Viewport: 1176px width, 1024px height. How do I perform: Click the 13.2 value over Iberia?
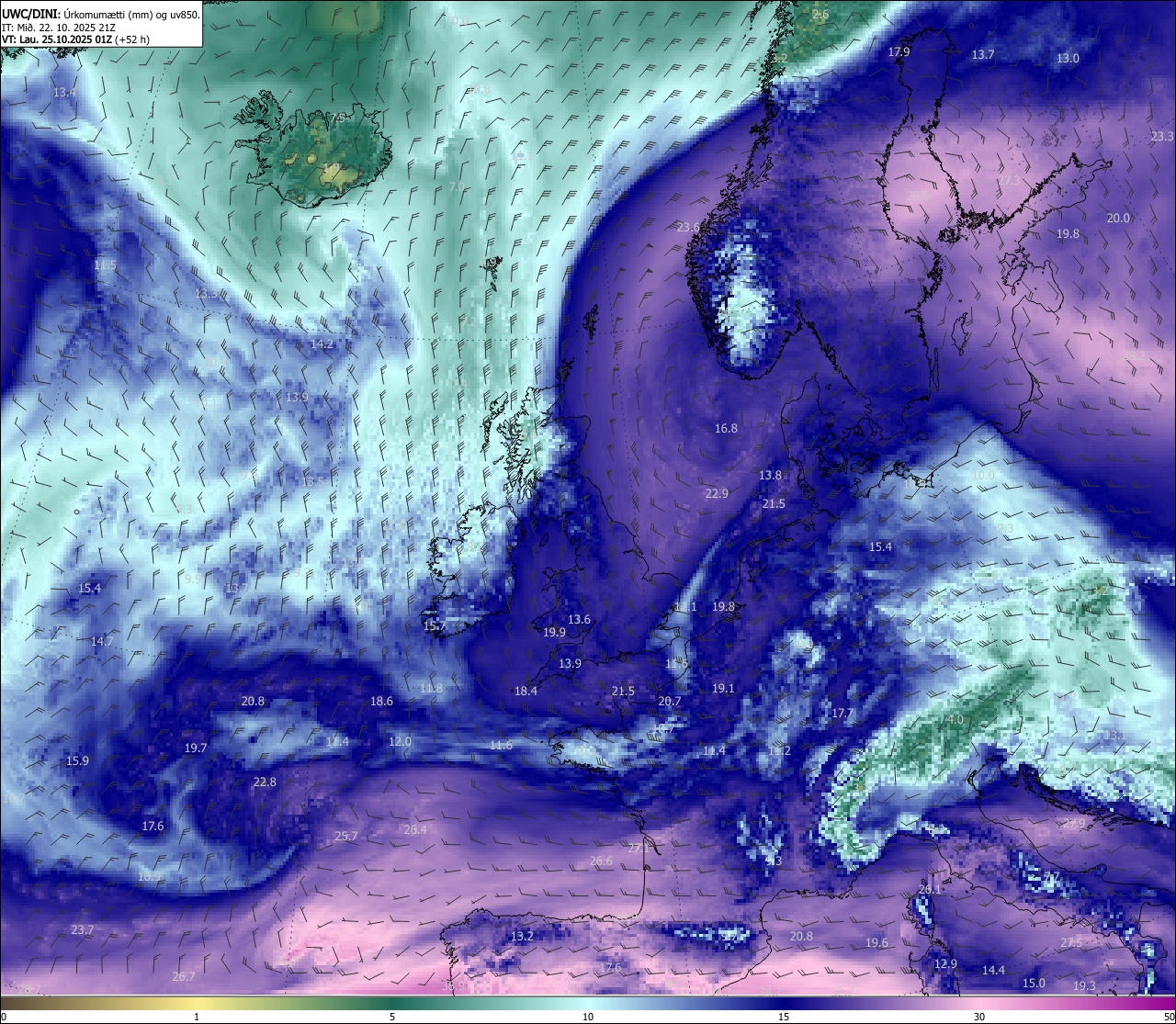pos(522,936)
